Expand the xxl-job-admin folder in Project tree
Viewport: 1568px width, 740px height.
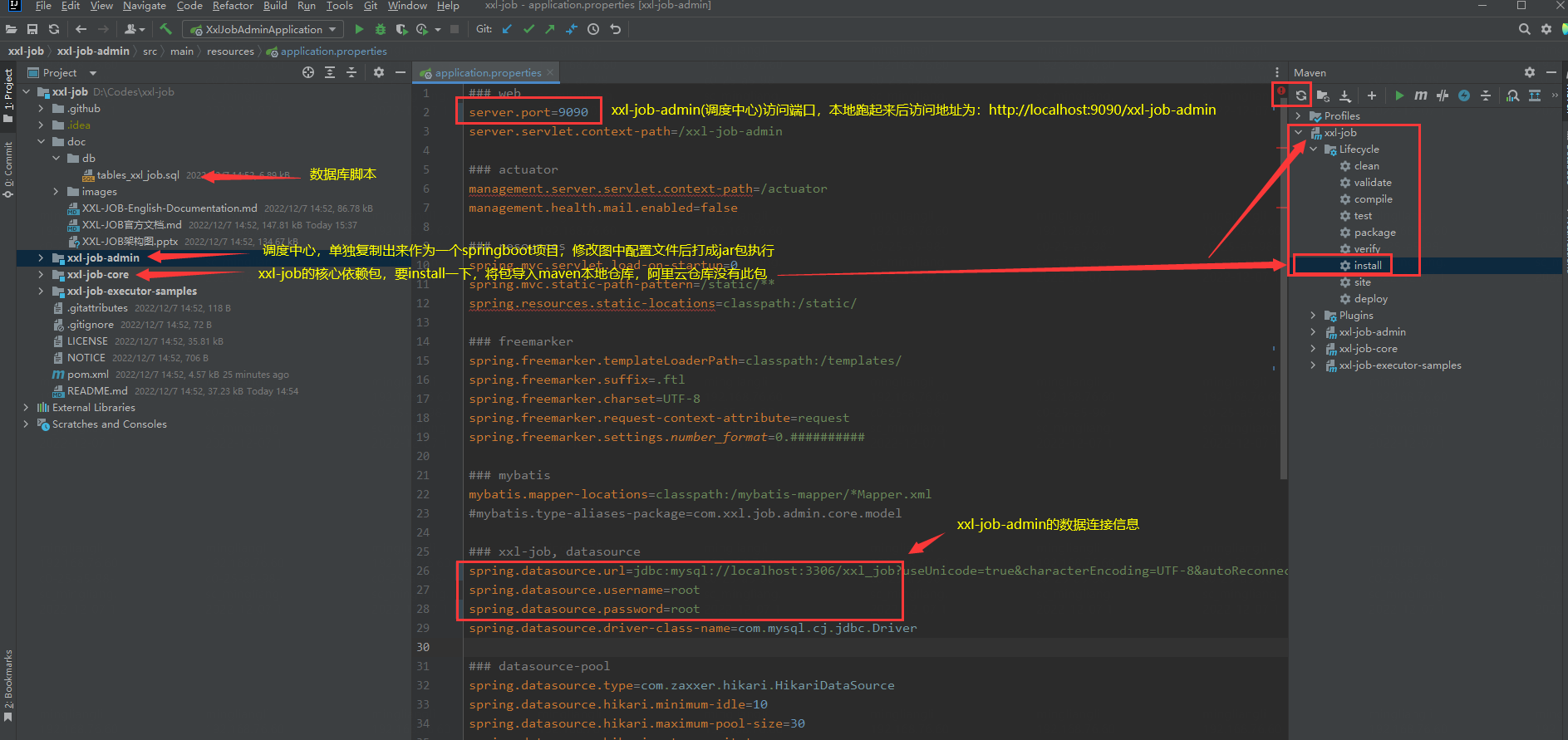41,257
